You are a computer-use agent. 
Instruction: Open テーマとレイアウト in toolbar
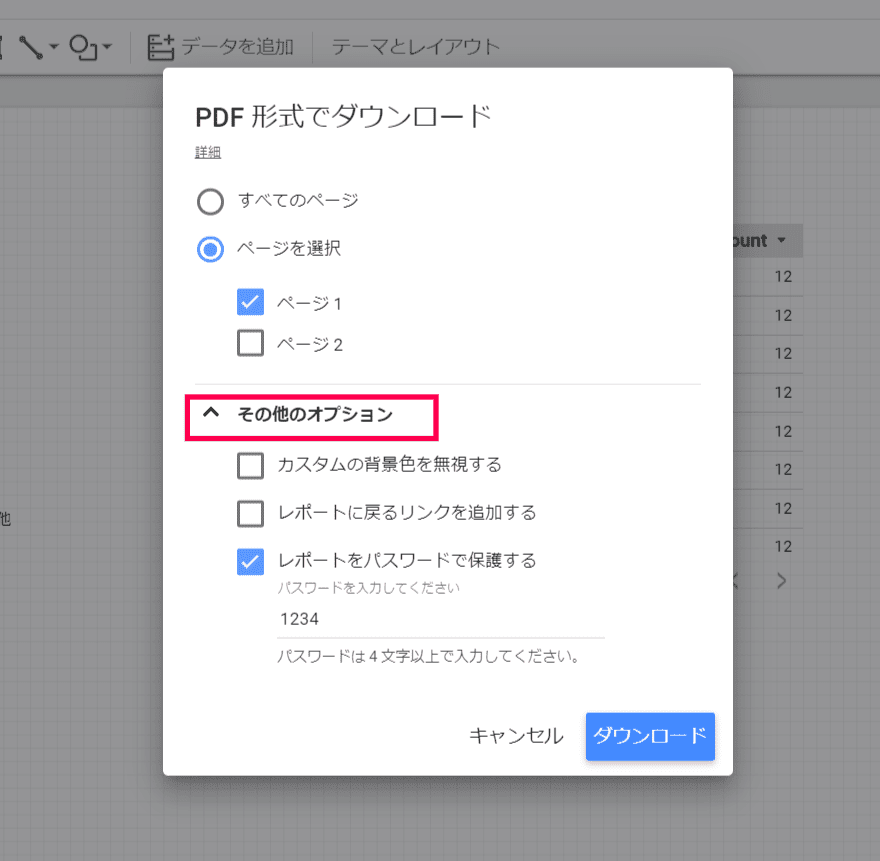click(415, 47)
